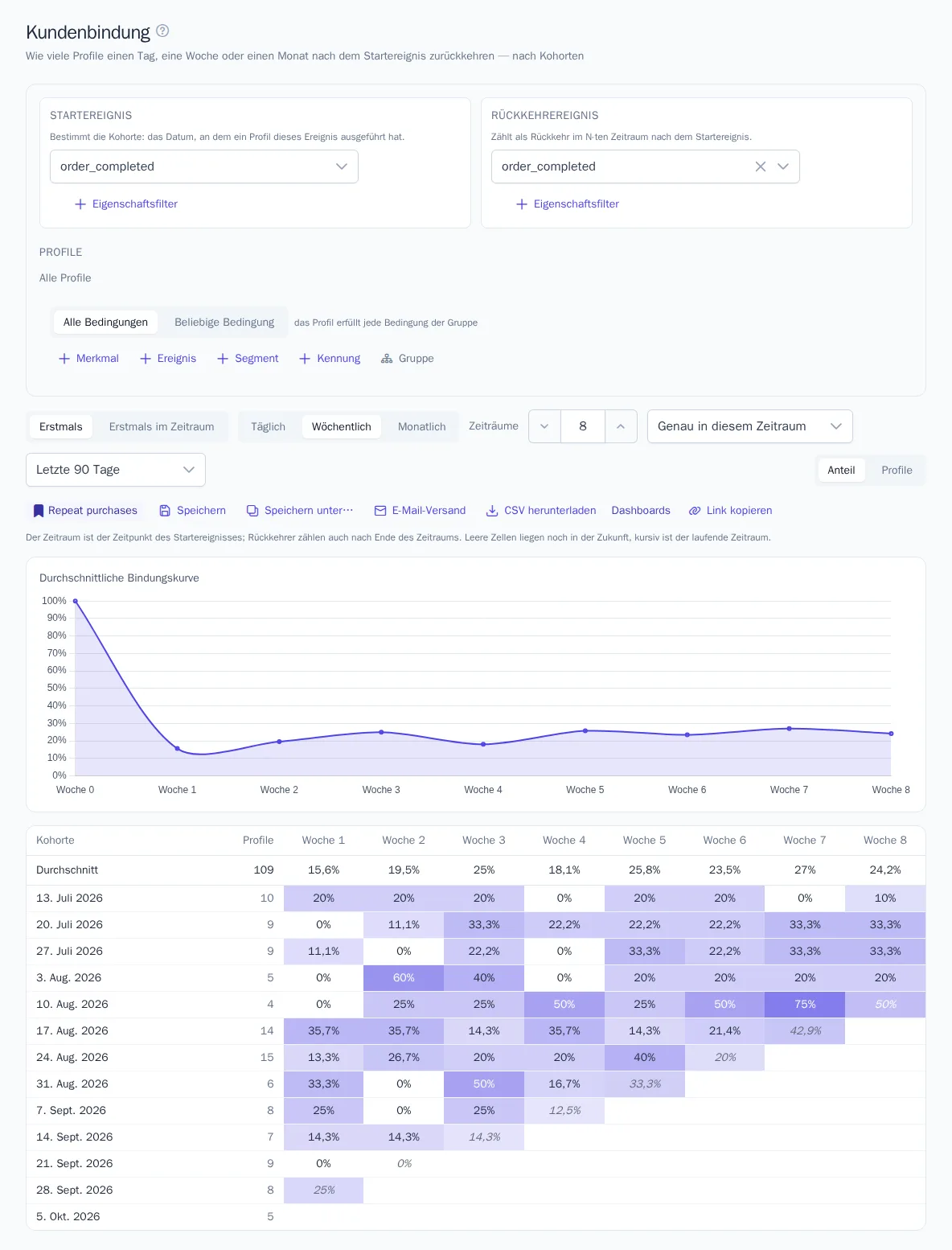Viewport: 952px width, 1250px height.
Task: Add Eigenschaftsfilter under Rückkehrereignis
Action: (x=568, y=204)
